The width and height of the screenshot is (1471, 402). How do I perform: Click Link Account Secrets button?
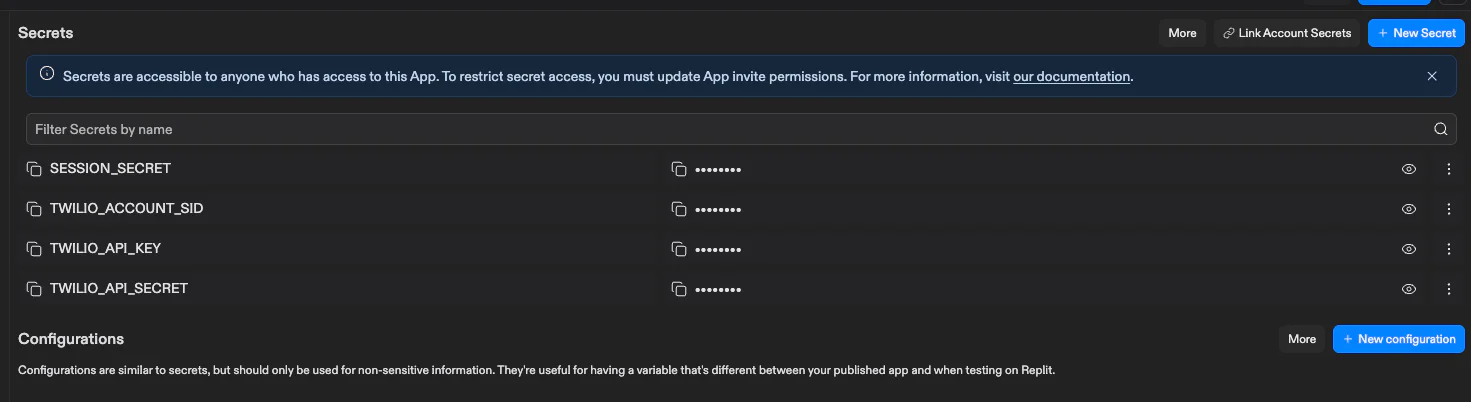tap(1287, 33)
